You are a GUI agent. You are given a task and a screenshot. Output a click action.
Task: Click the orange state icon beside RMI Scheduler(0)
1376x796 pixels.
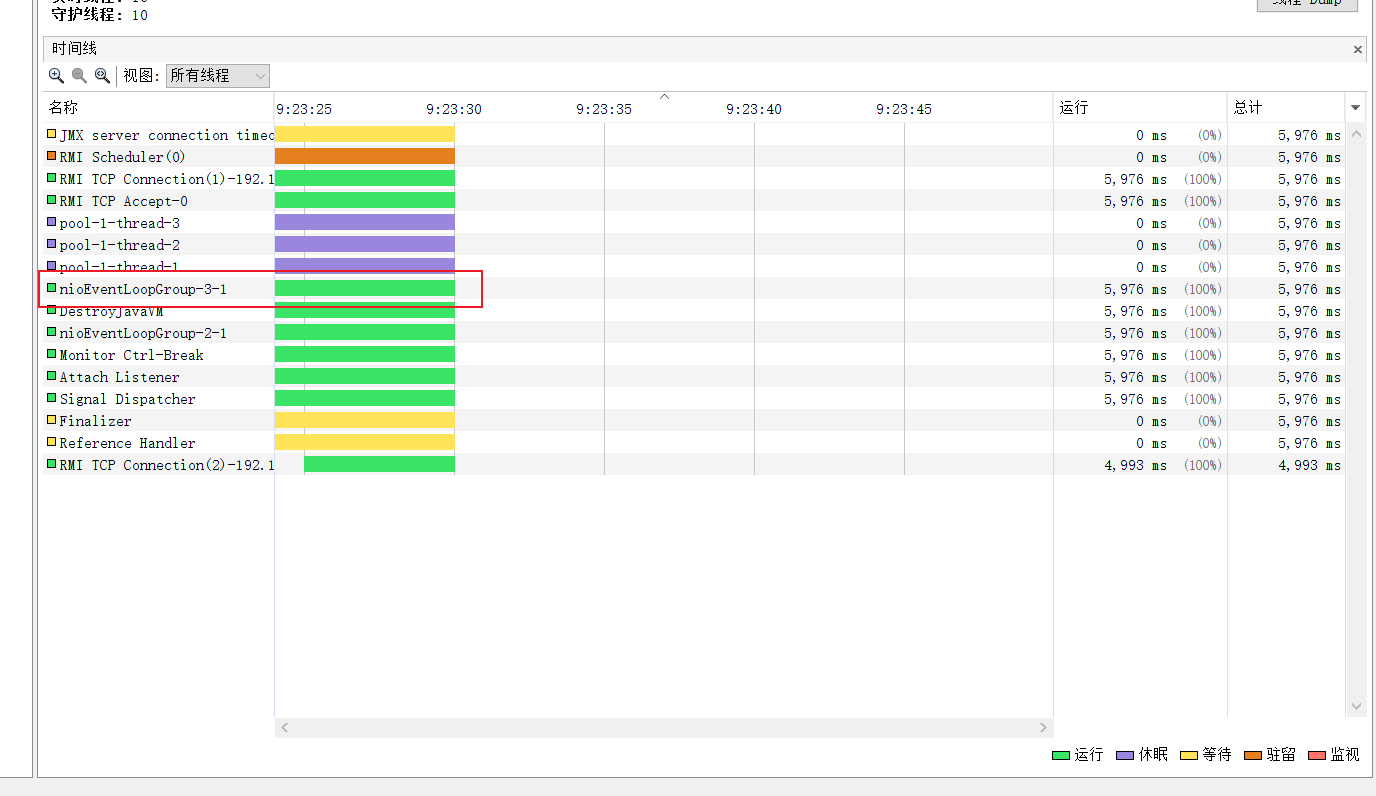pos(52,156)
